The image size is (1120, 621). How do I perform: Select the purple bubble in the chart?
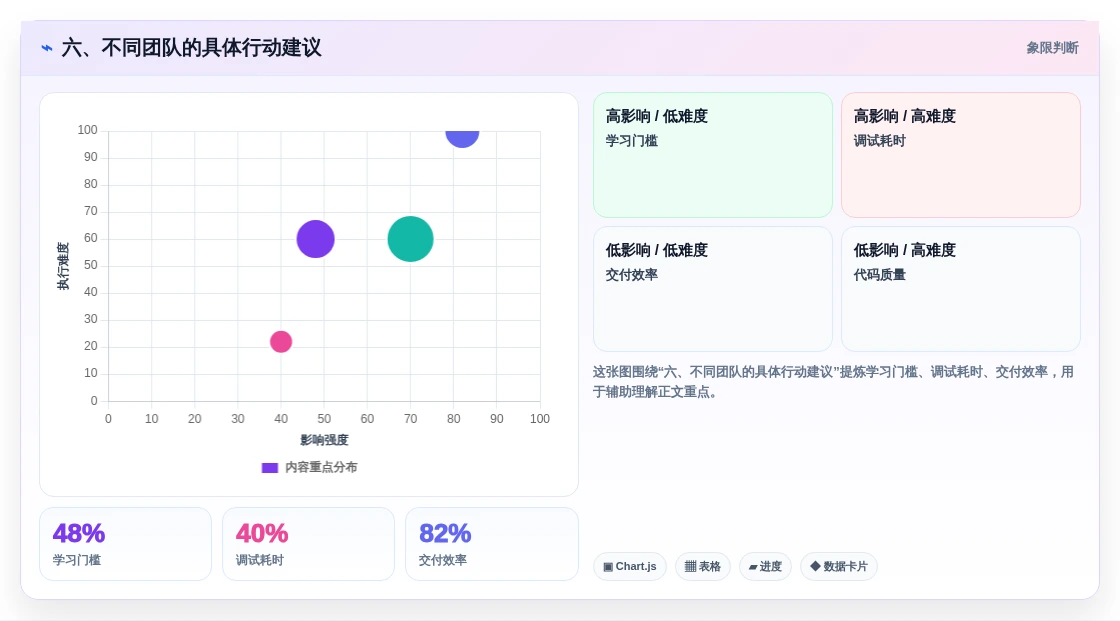click(316, 239)
